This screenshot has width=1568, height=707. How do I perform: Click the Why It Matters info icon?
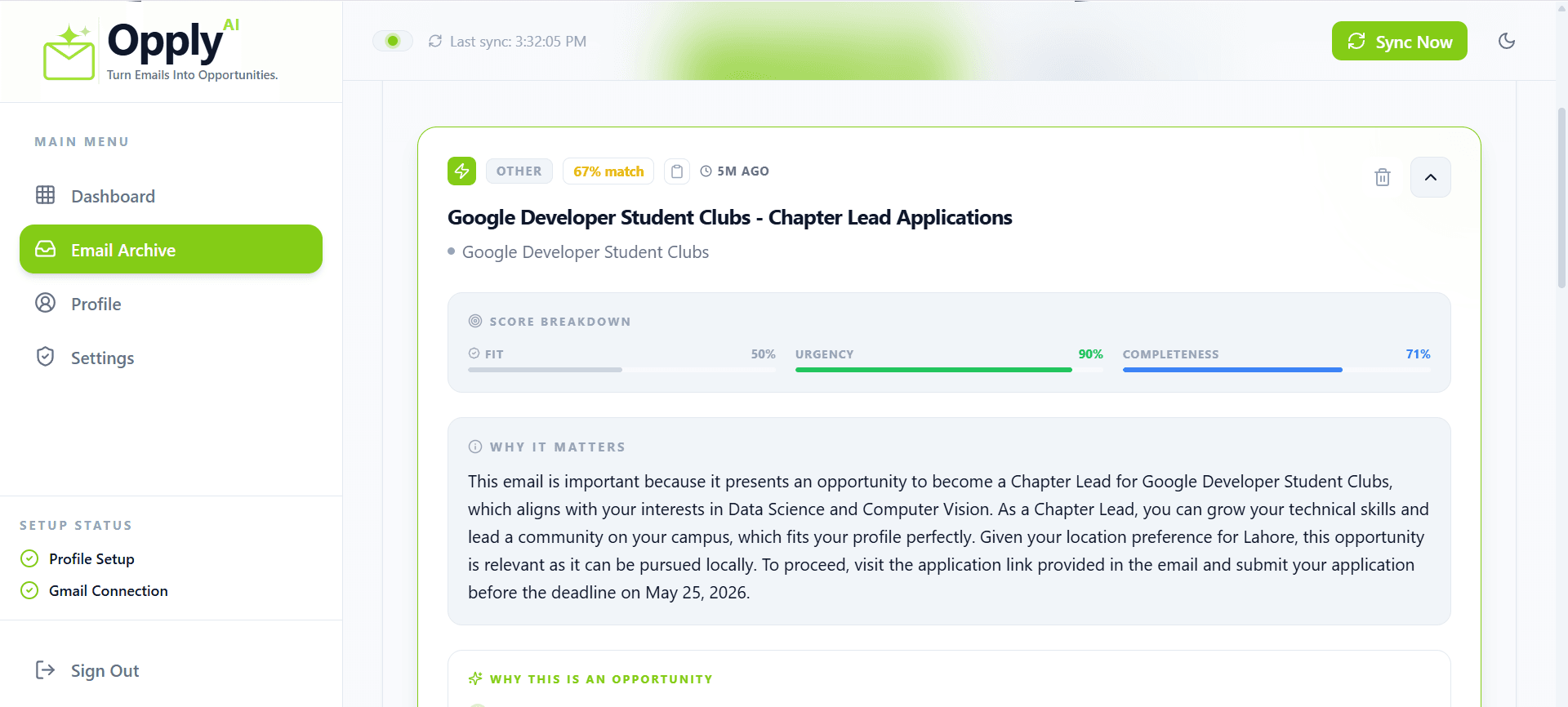(475, 447)
